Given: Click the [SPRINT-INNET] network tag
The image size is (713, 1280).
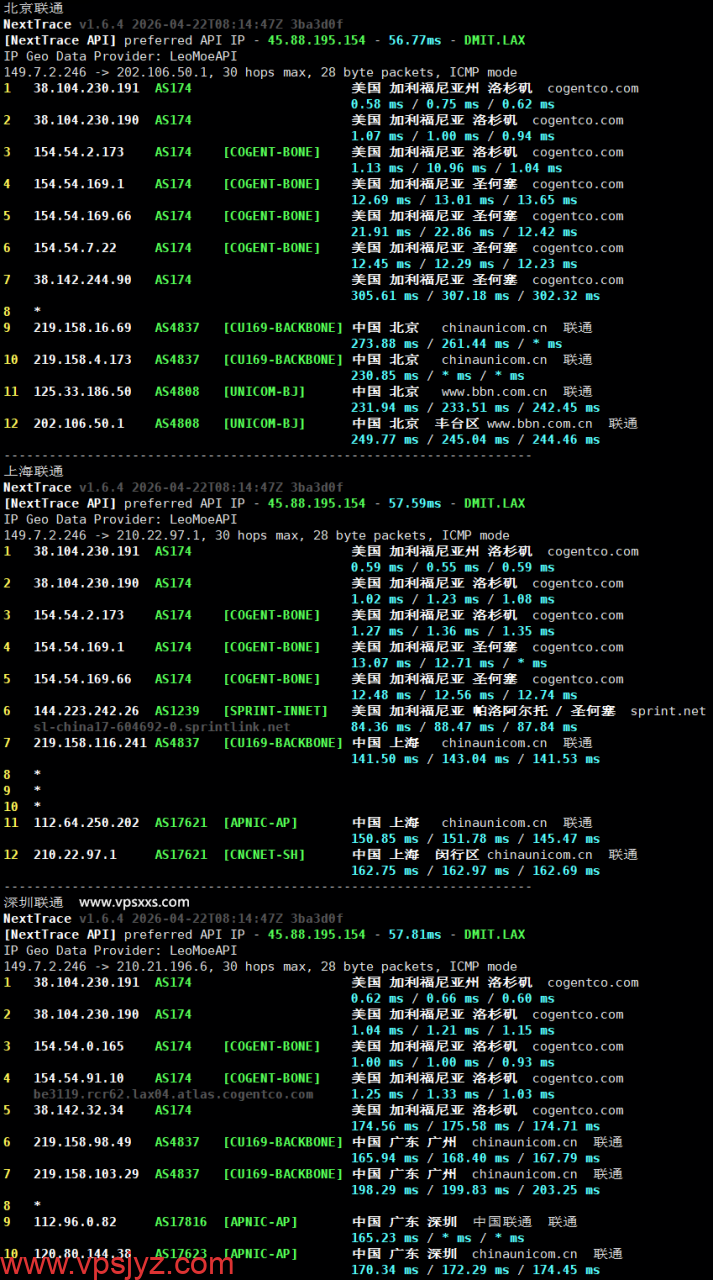Looking at the screenshot, I should tap(276, 711).
